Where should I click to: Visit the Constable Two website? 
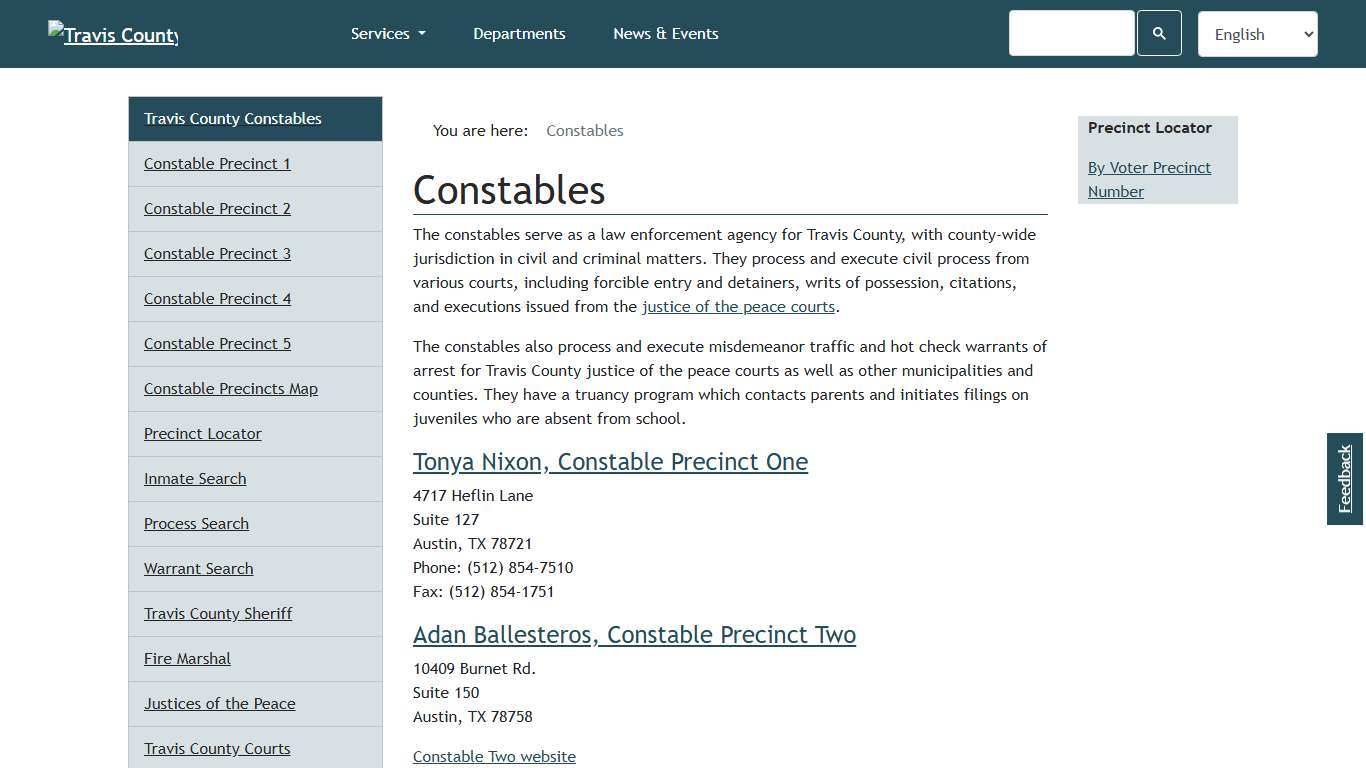(494, 756)
